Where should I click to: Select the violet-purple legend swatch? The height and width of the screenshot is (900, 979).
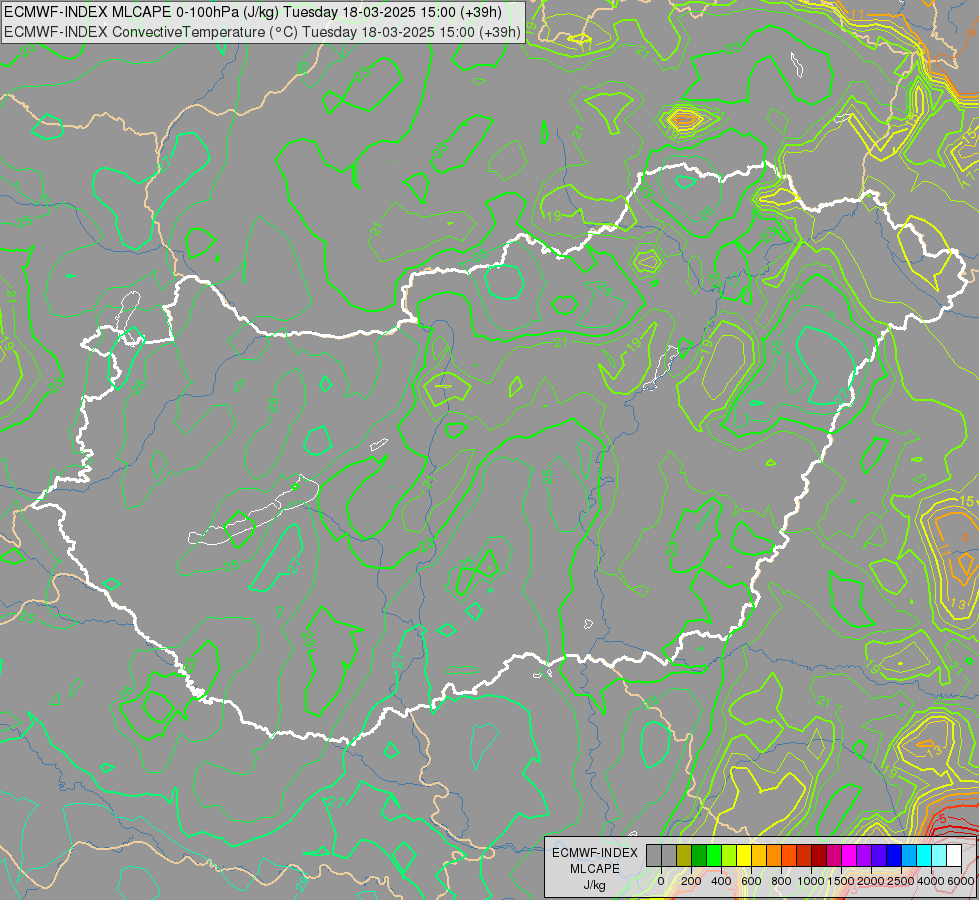point(864,855)
